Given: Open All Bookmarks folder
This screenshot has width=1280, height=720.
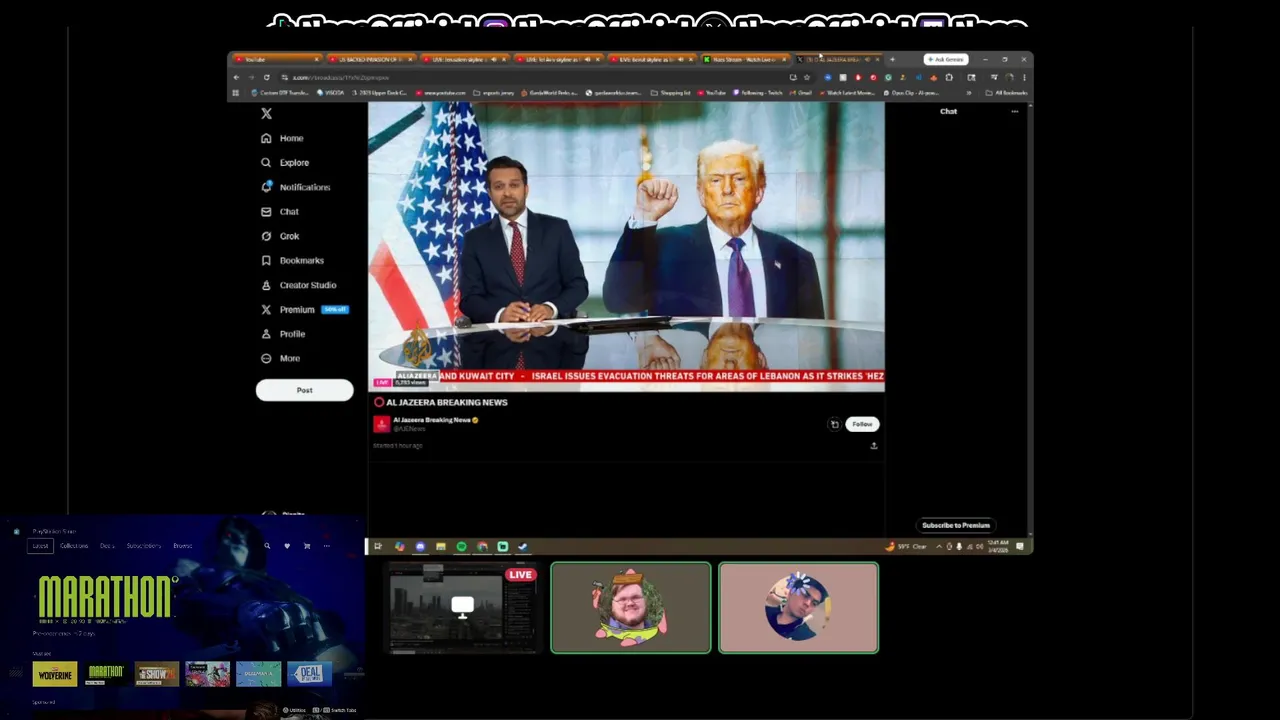Looking at the screenshot, I should click(1006, 93).
